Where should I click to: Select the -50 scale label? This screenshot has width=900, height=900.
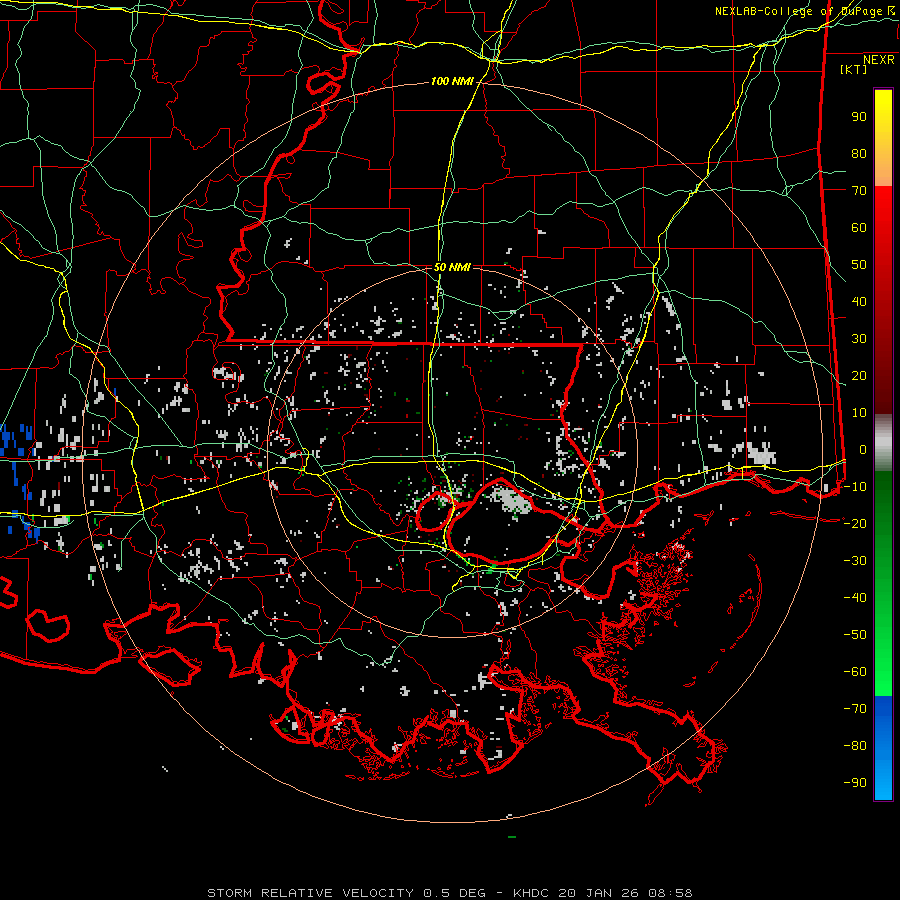855,635
